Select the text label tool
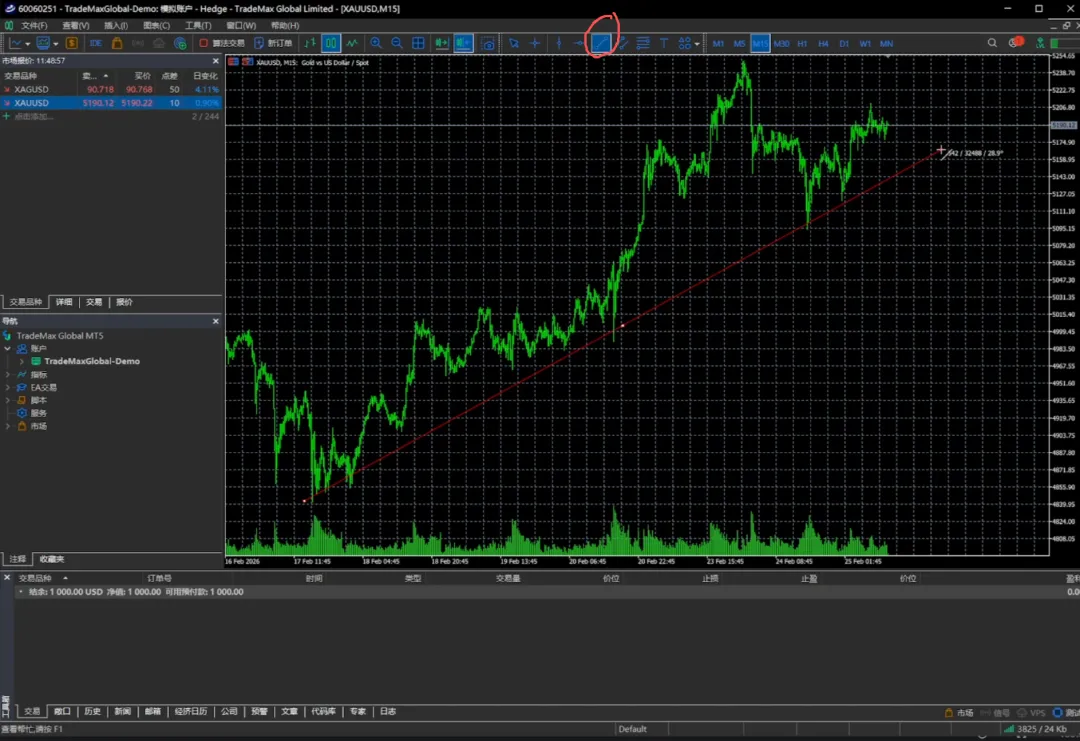Image resolution: width=1080 pixels, height=741 pixels. click(663, 43)
